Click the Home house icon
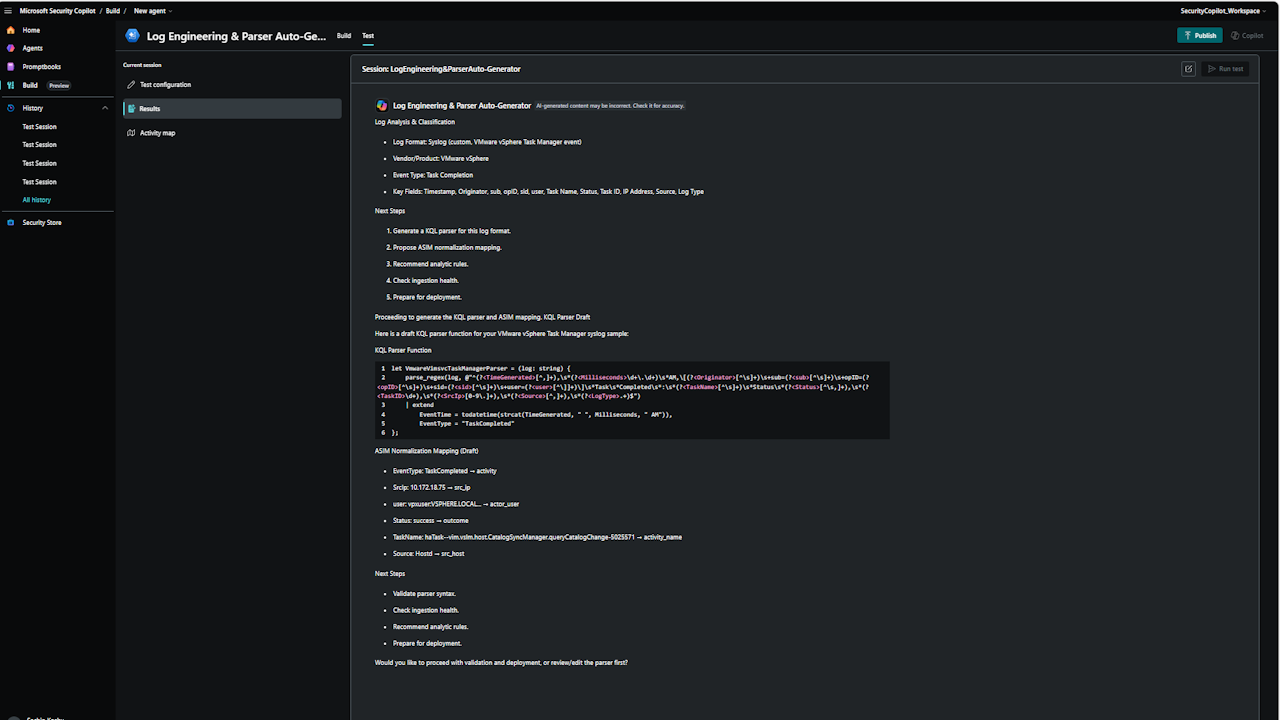The image size is (1280, 720). coord(11,30)
